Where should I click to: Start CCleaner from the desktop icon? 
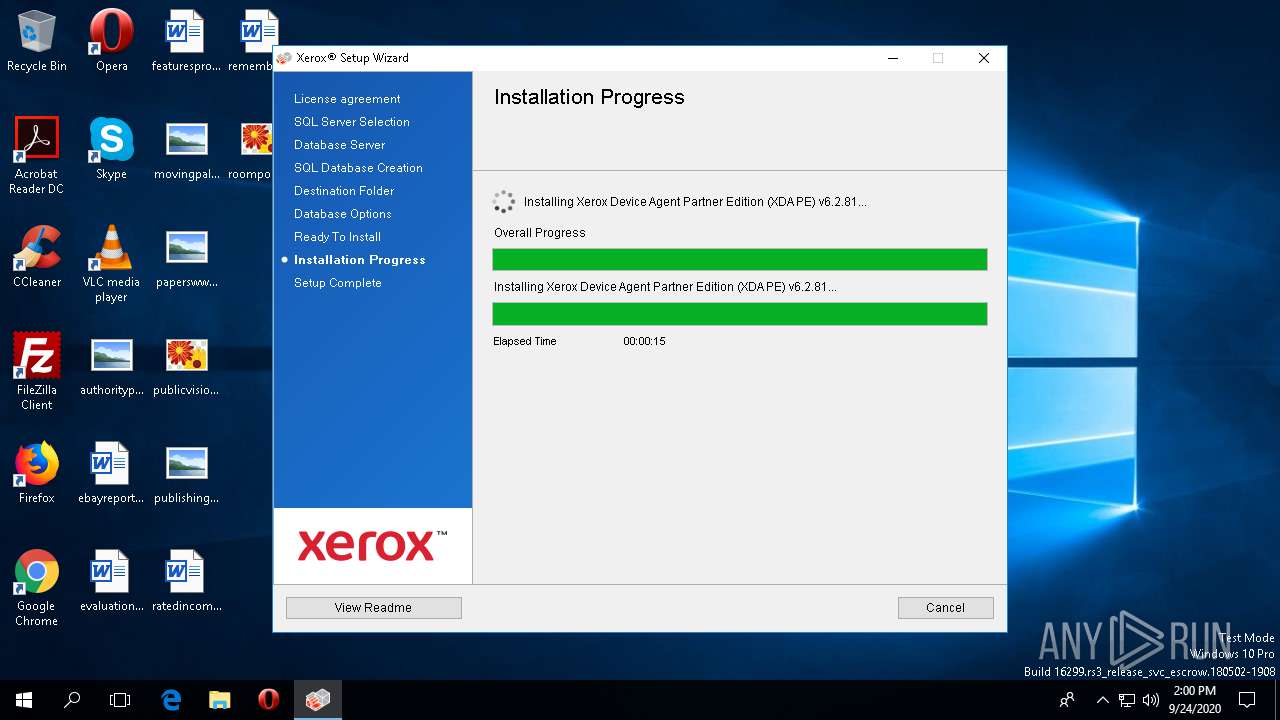[37, 256]
